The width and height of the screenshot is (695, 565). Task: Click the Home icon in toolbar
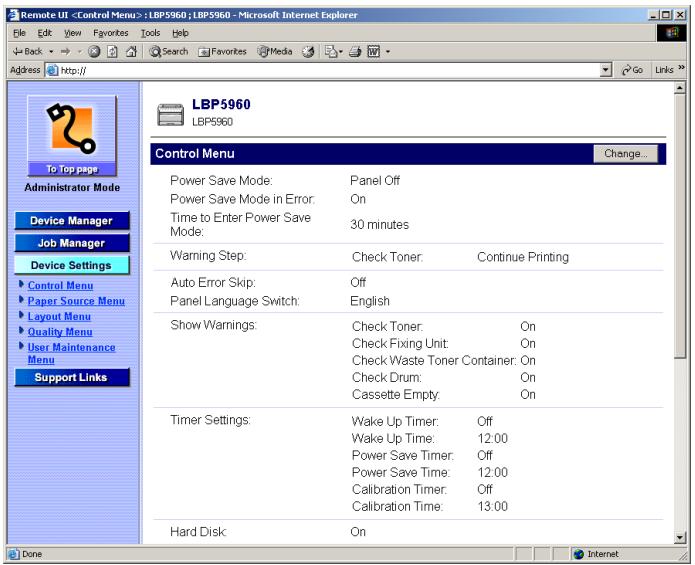pyautogui.click(x=131, y=51)
